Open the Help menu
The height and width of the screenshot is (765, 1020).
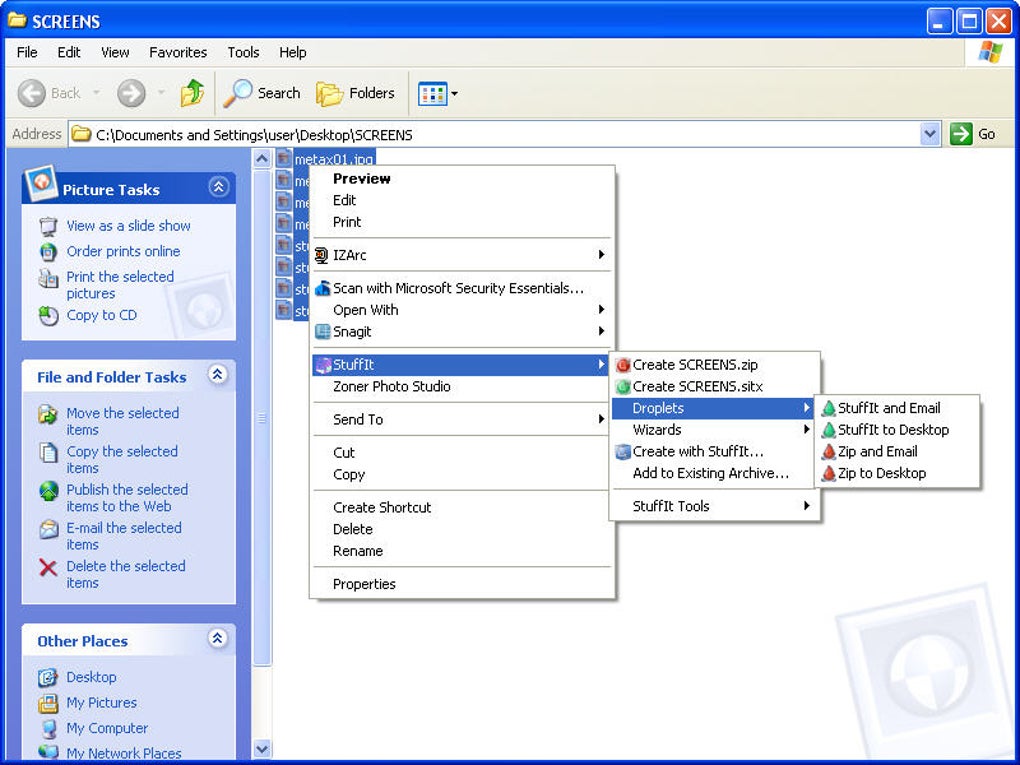(293, 52)
